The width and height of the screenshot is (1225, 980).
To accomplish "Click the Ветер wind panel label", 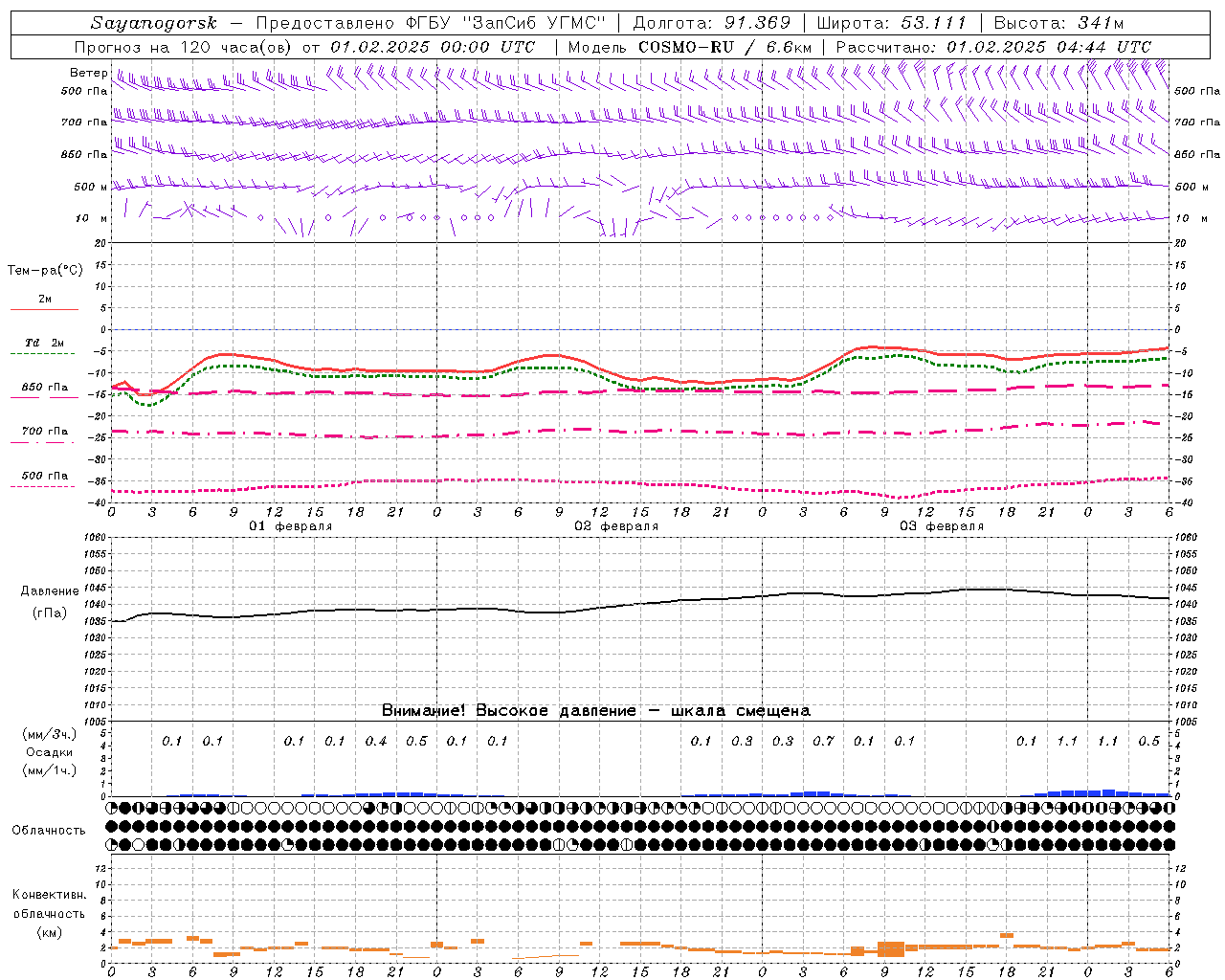I will pyautogui.click(x=88, y=73).
